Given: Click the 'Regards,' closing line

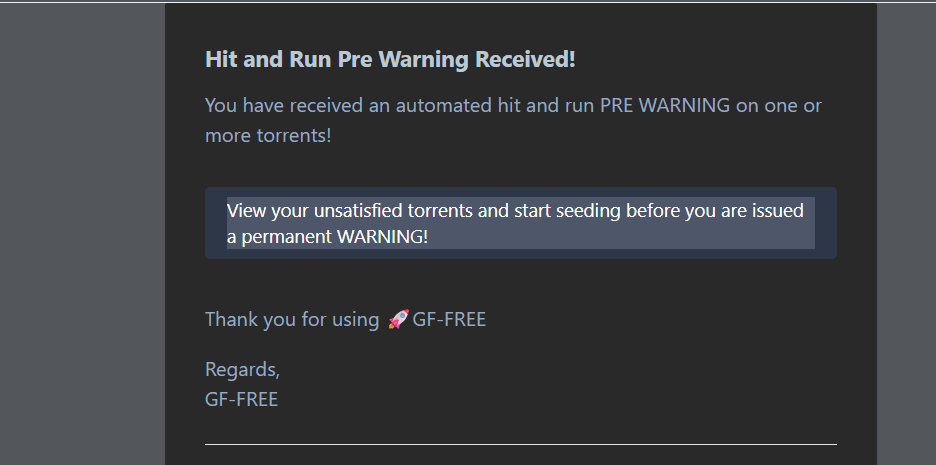Looking at the screenshot, I should (x=242, y=370).
